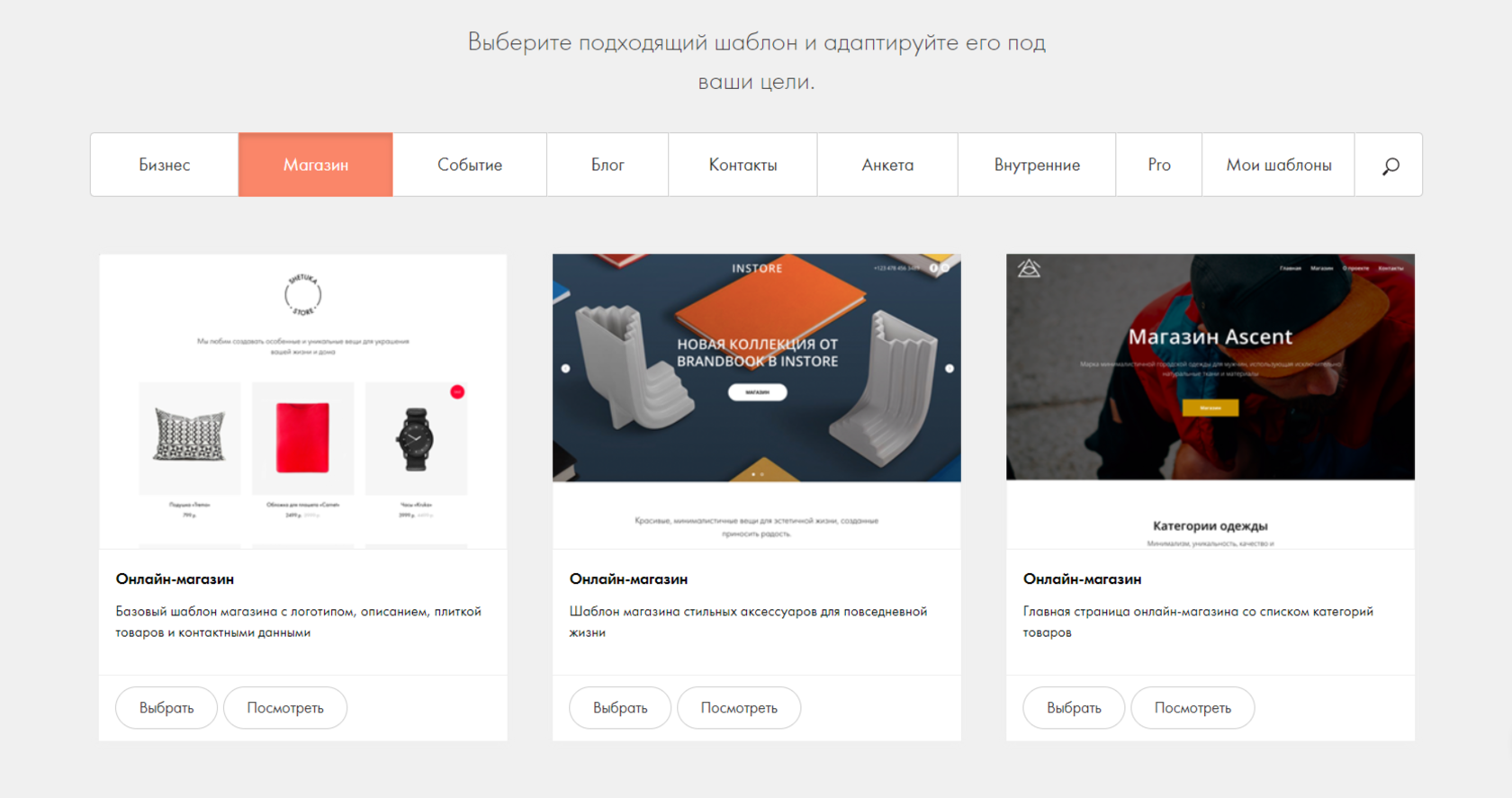This screenshot has height=798, width=1512.
Task: Click Выбрать for the basic store template
Action: point(166,708)
